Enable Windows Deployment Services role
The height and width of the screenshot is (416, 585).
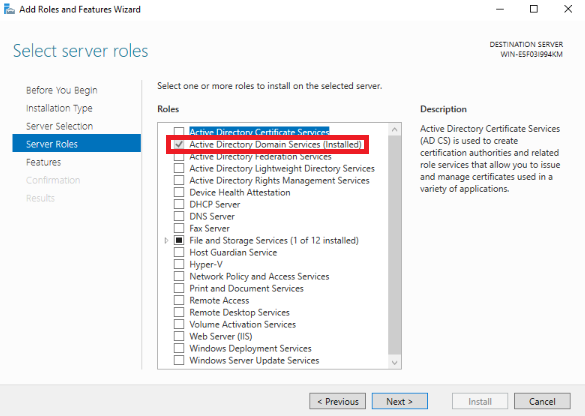tap(179, 348)
